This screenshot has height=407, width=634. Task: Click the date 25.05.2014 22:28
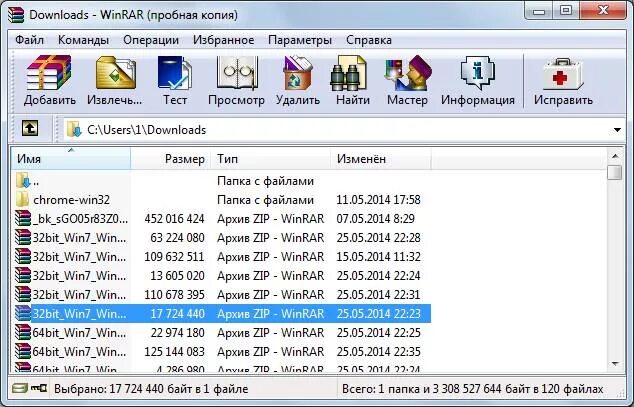(x=378, y=238)
